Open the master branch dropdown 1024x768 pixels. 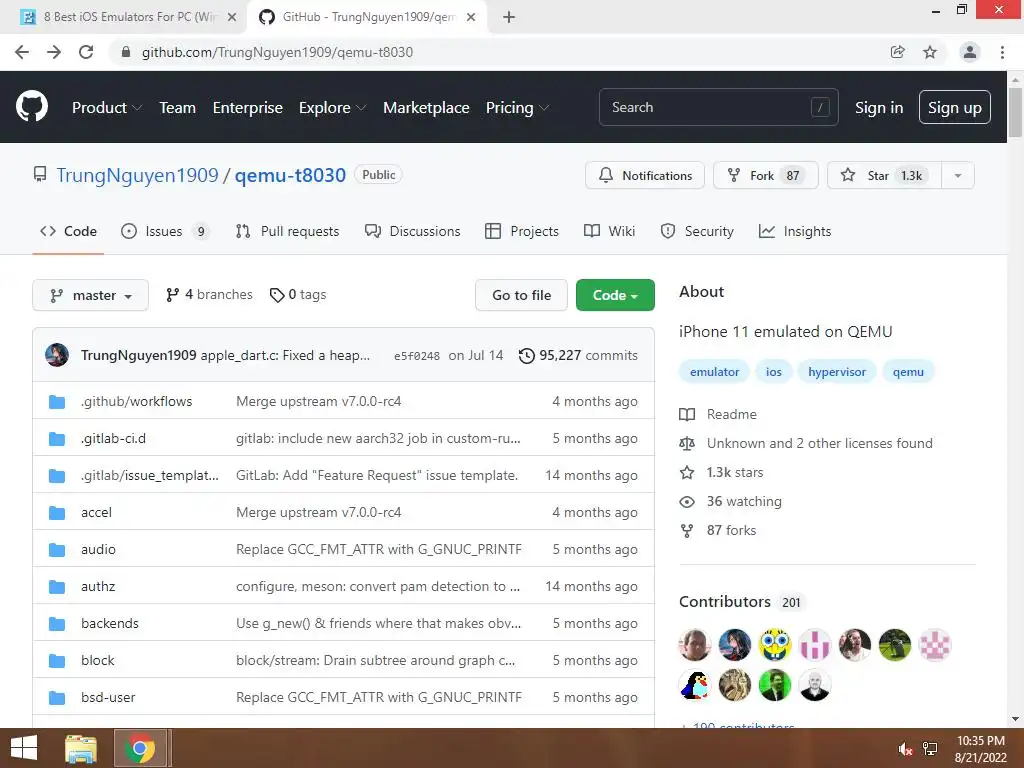point(90,295)
